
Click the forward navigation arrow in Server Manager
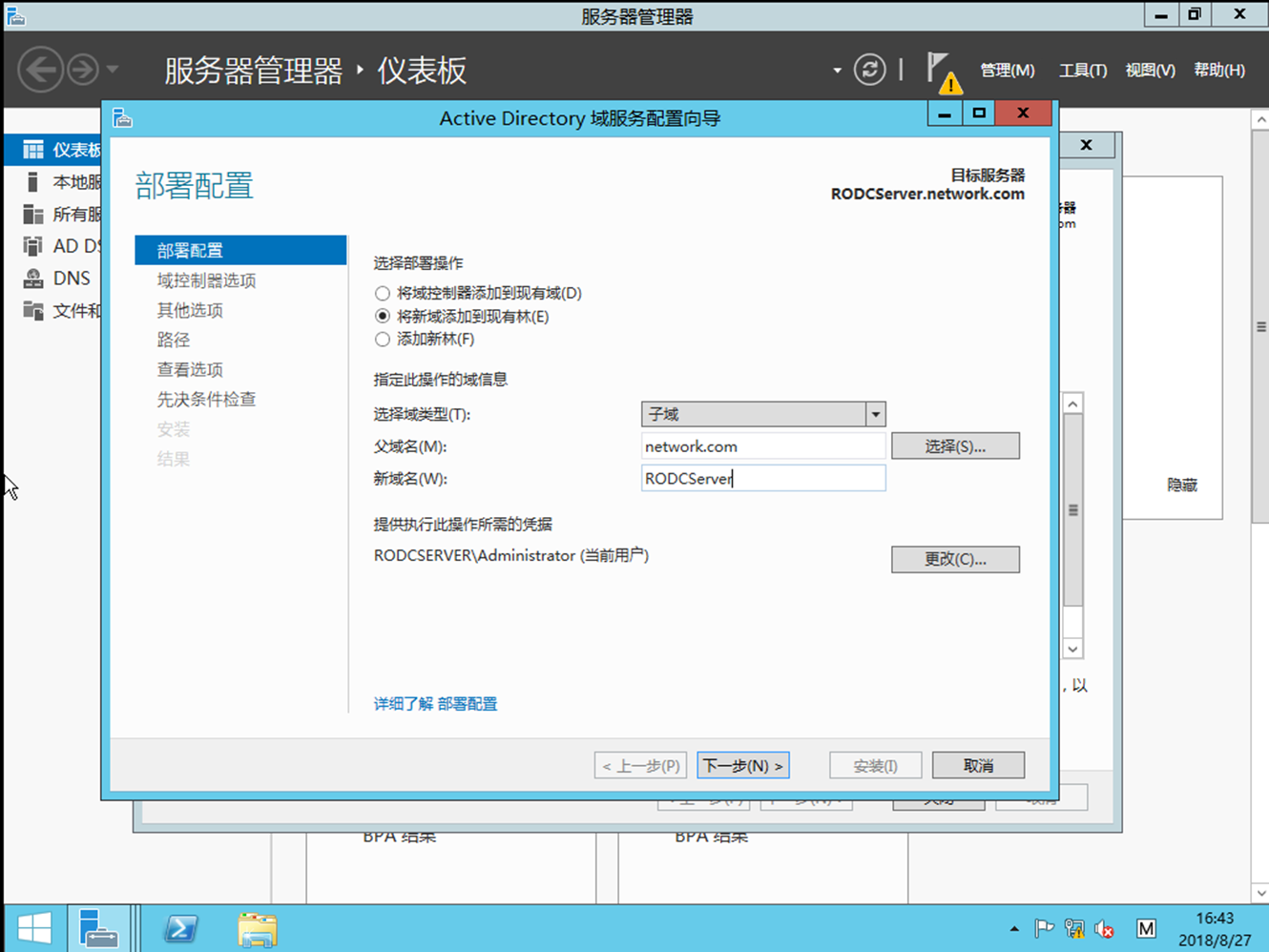coord(83,70)
